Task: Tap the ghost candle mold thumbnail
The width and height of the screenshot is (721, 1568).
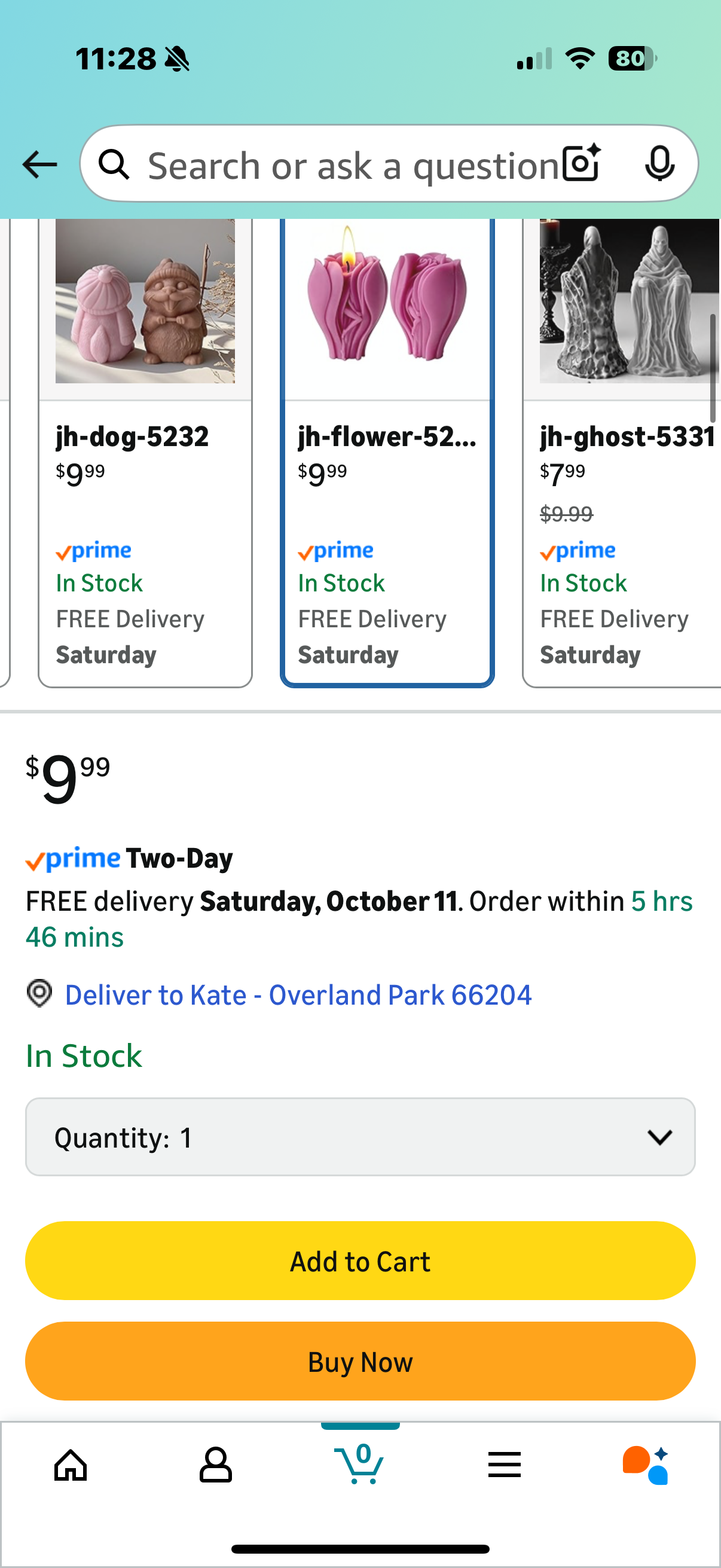Action: pos(628,302)
